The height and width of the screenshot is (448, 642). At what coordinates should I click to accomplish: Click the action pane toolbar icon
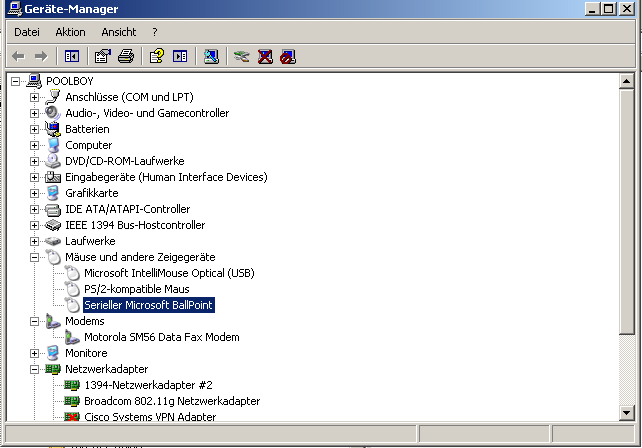tap(180, 56)
